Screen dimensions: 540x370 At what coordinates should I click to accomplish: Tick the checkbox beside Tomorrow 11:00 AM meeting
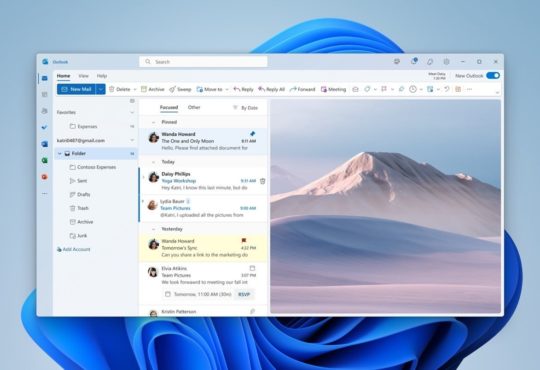click(168, 294)
